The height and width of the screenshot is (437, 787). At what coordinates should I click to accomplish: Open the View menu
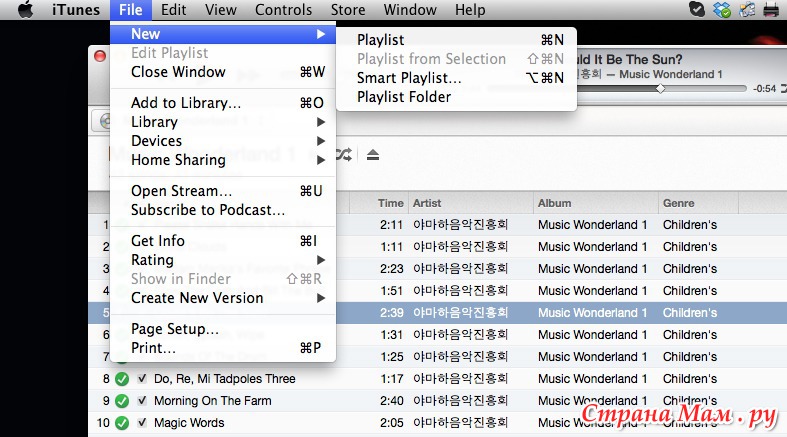point(221,10)
